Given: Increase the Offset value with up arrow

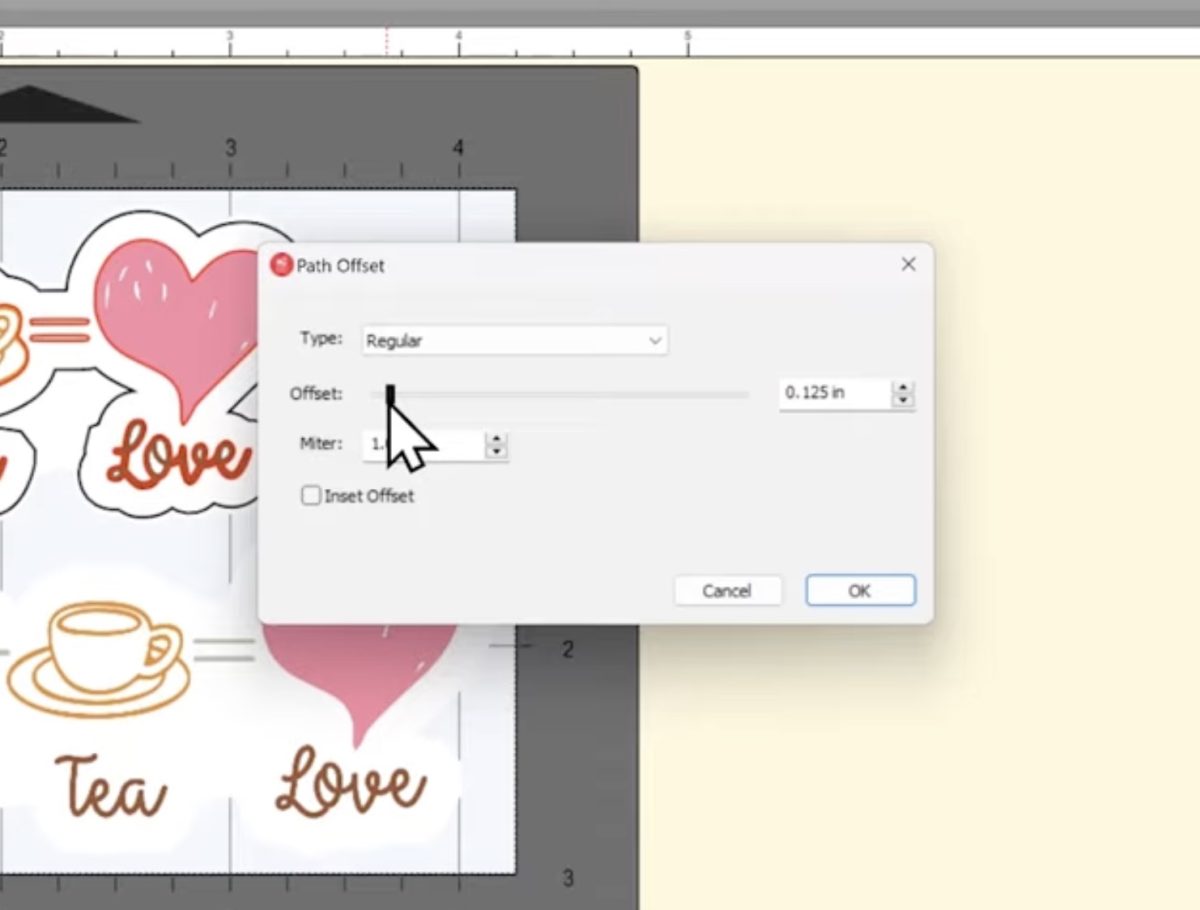Looking at the screenshot, I should tap(903, 388).
